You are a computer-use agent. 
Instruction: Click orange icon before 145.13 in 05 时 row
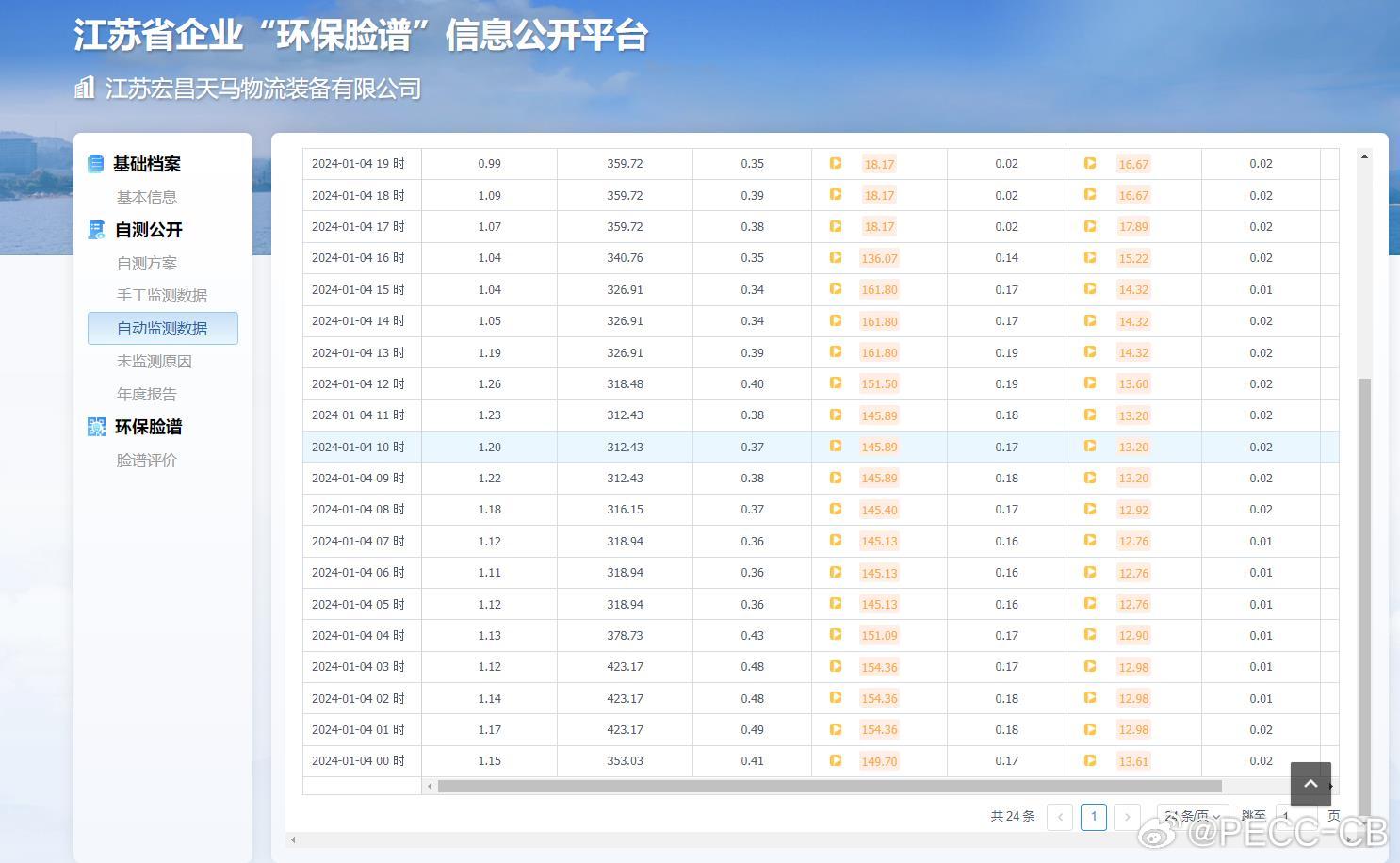tap(836, 604)
